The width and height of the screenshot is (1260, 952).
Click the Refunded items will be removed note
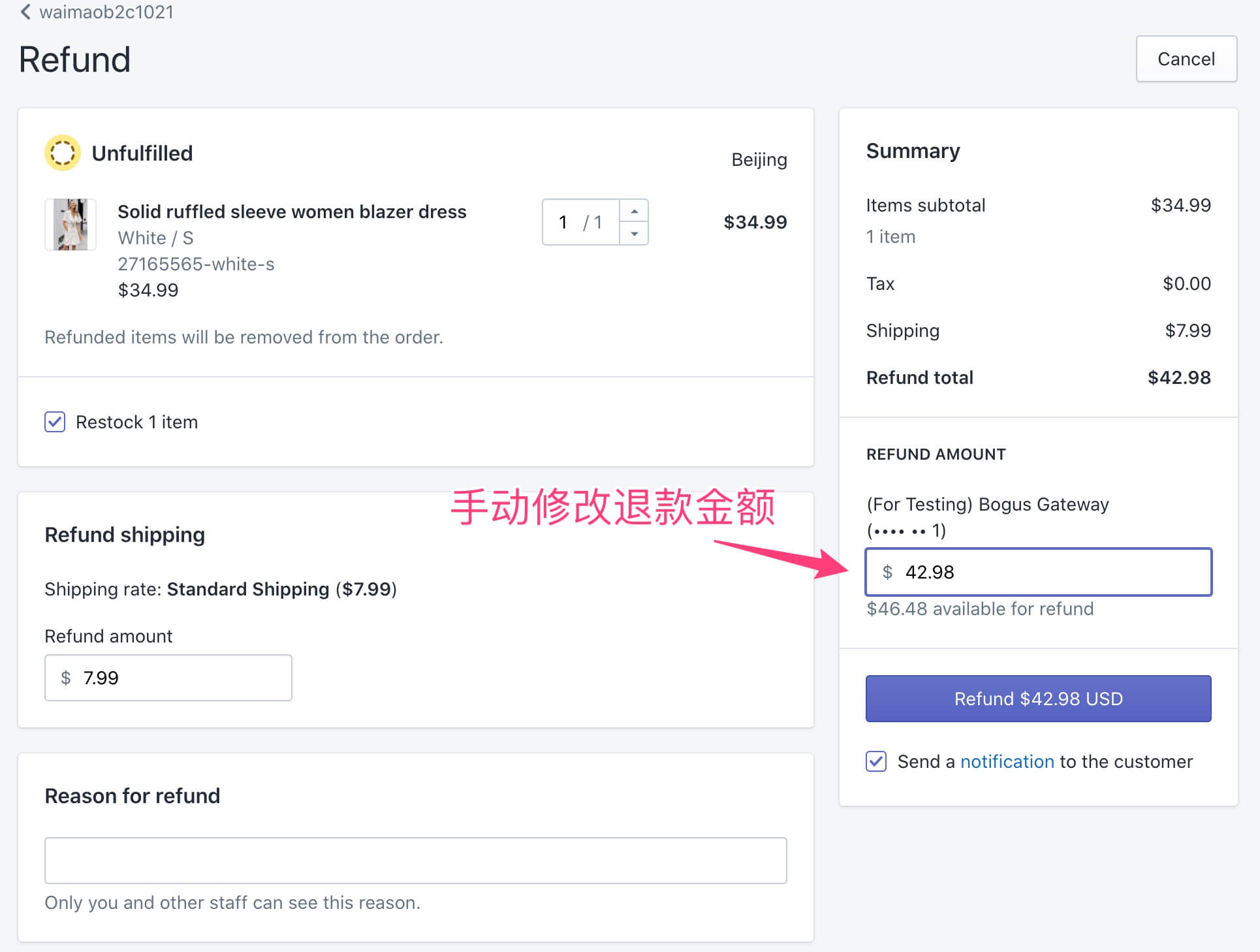click(x=244, y=337)
